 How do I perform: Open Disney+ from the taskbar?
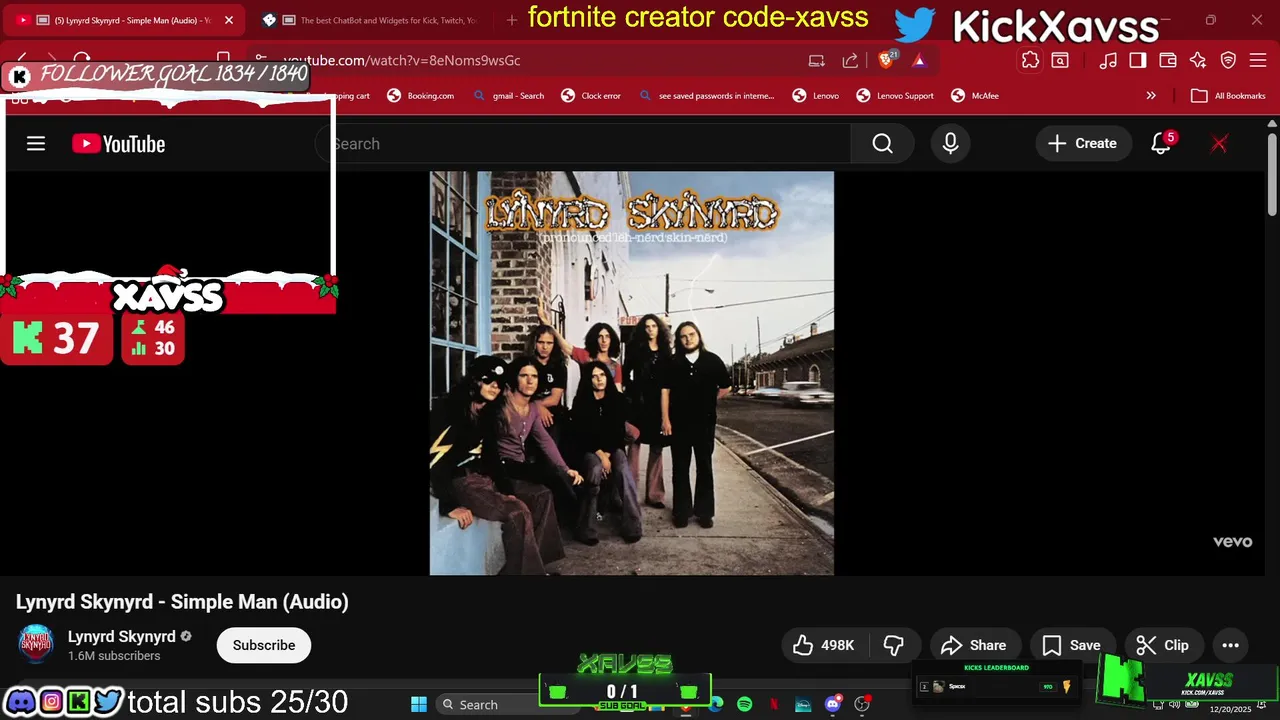803,704
